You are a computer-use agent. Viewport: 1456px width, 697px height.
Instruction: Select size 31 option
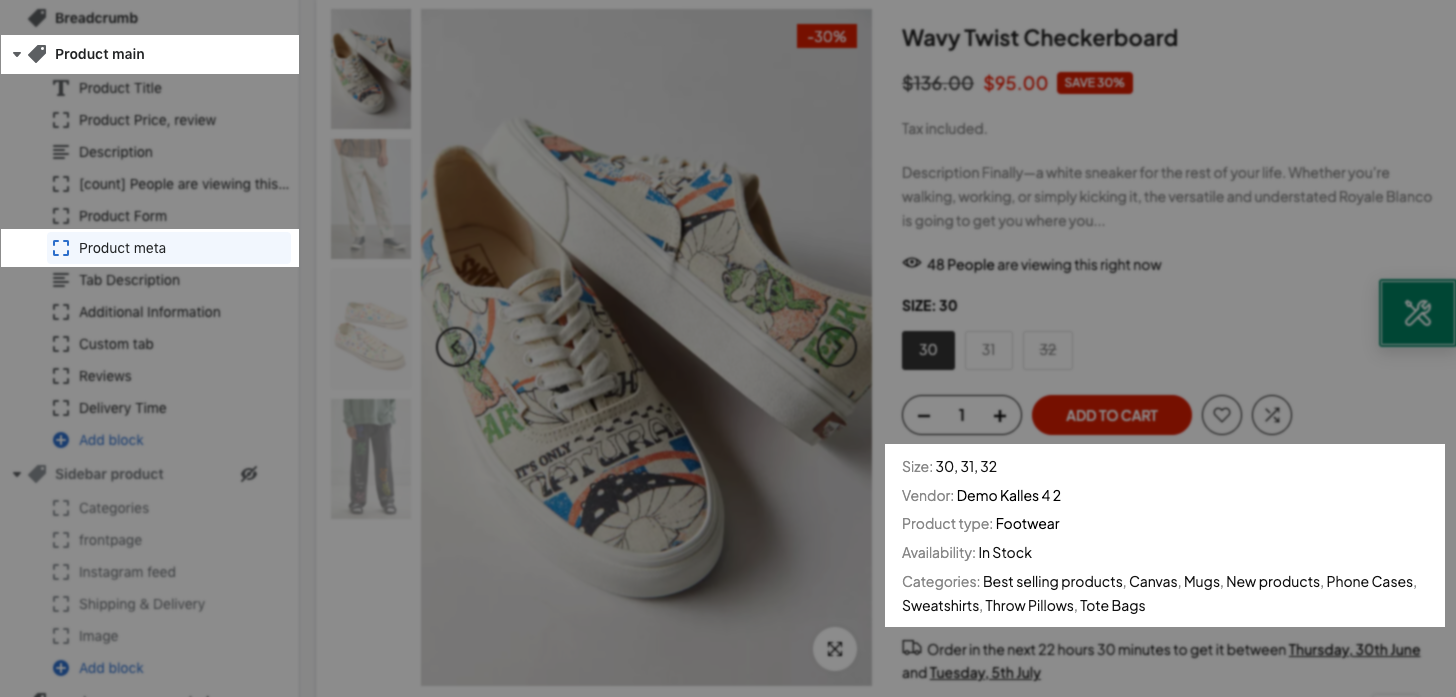pos(988,350)
